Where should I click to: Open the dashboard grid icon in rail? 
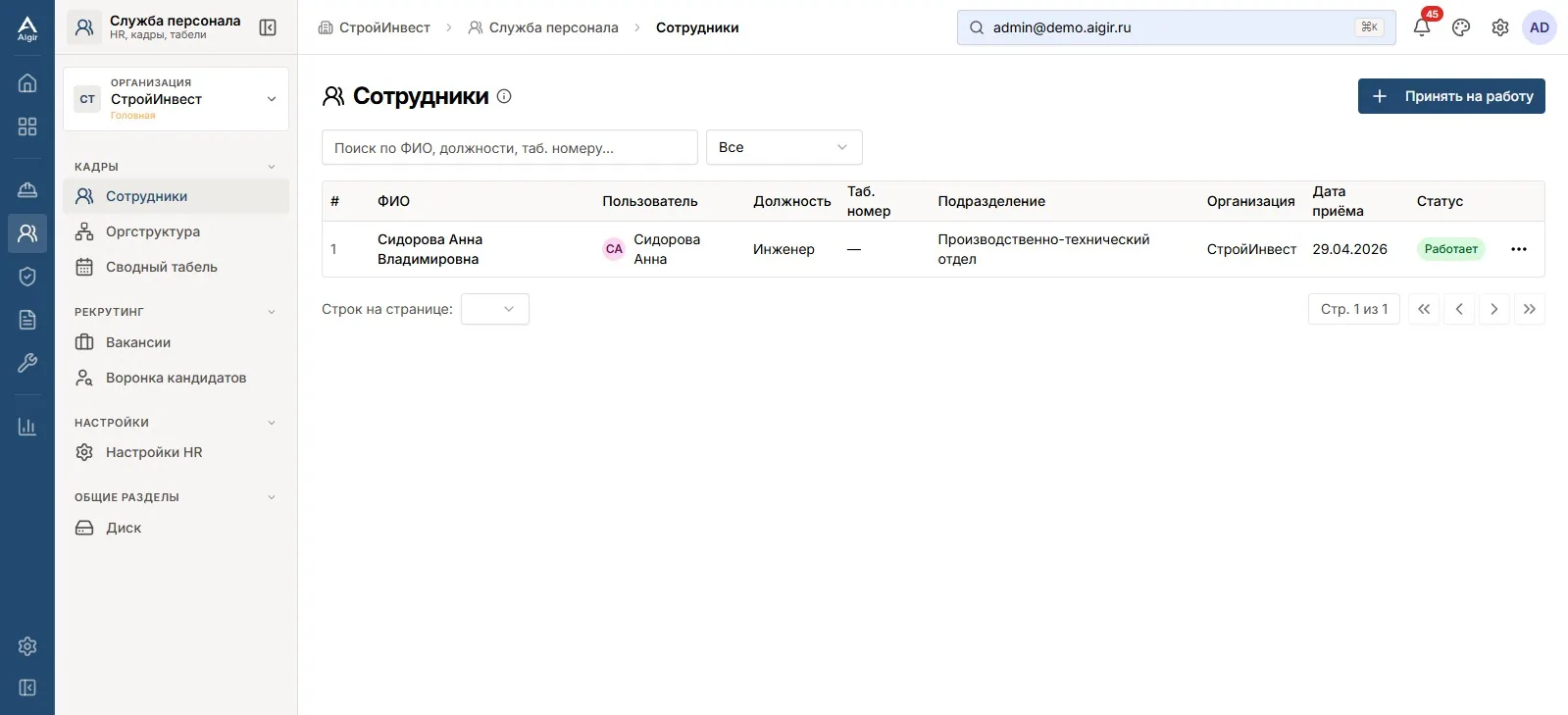coord(27,127)
